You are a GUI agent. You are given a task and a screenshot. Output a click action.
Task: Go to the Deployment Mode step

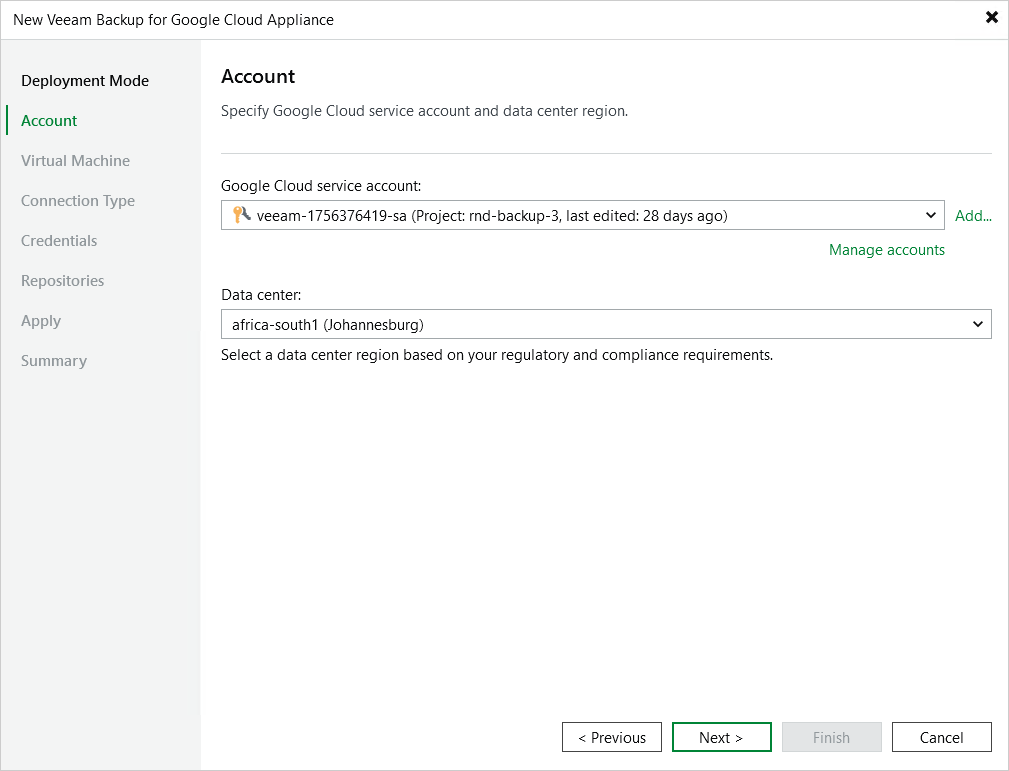(x=85, y=81)
